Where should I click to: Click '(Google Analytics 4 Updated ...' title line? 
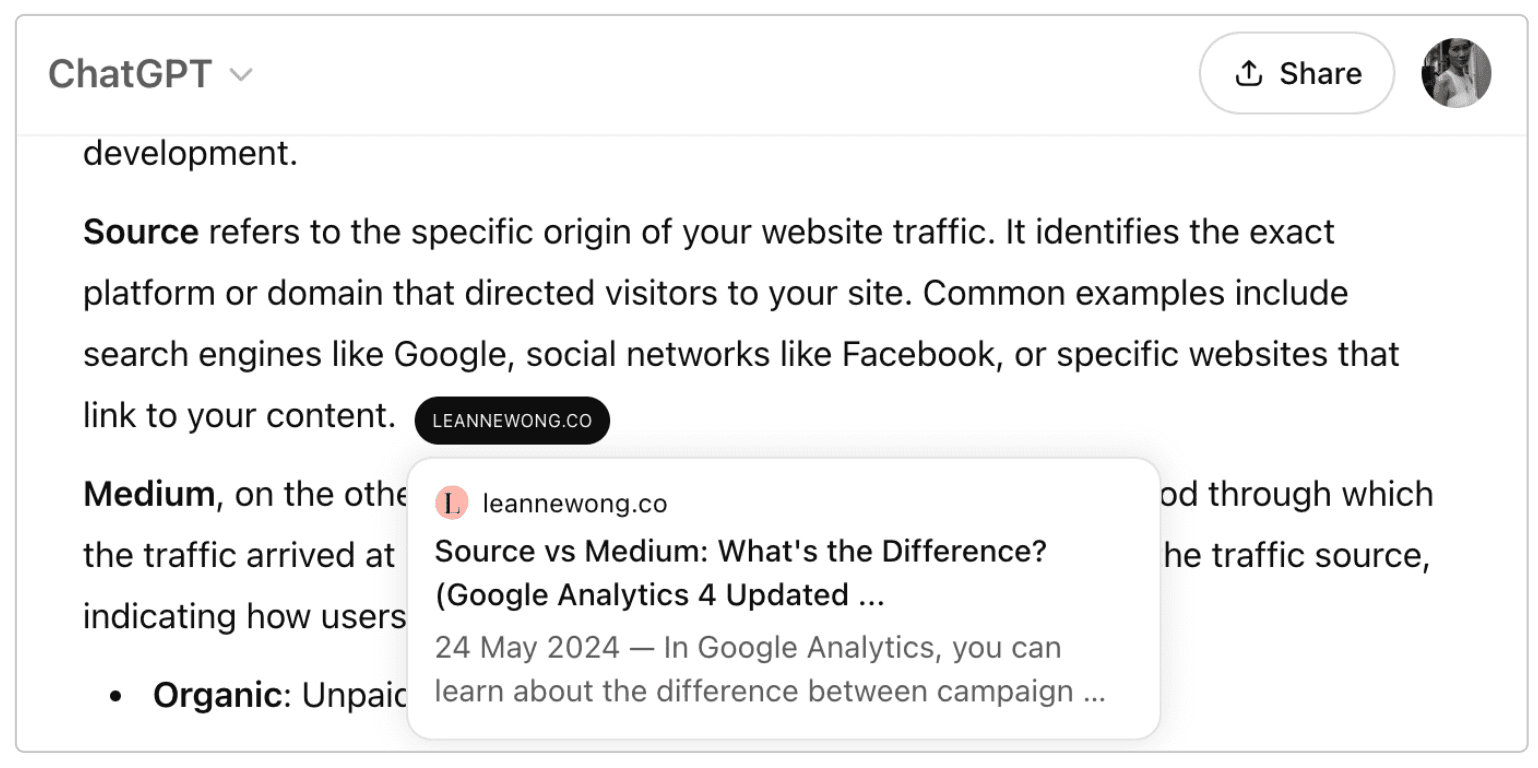tap(660, 595)
